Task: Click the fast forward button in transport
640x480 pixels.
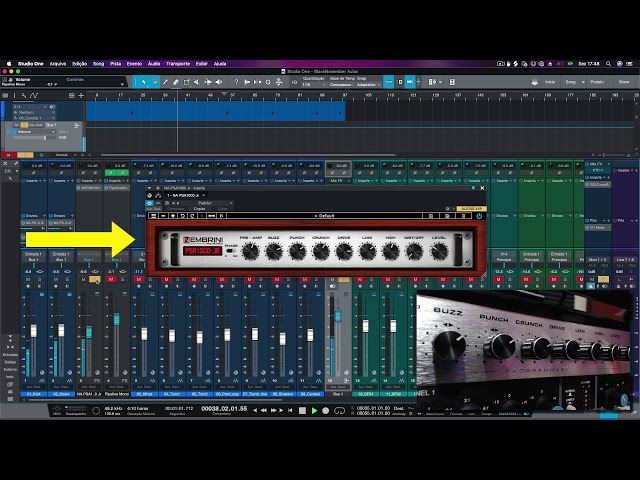Action: pyautogui.click(x=273, y=410)
